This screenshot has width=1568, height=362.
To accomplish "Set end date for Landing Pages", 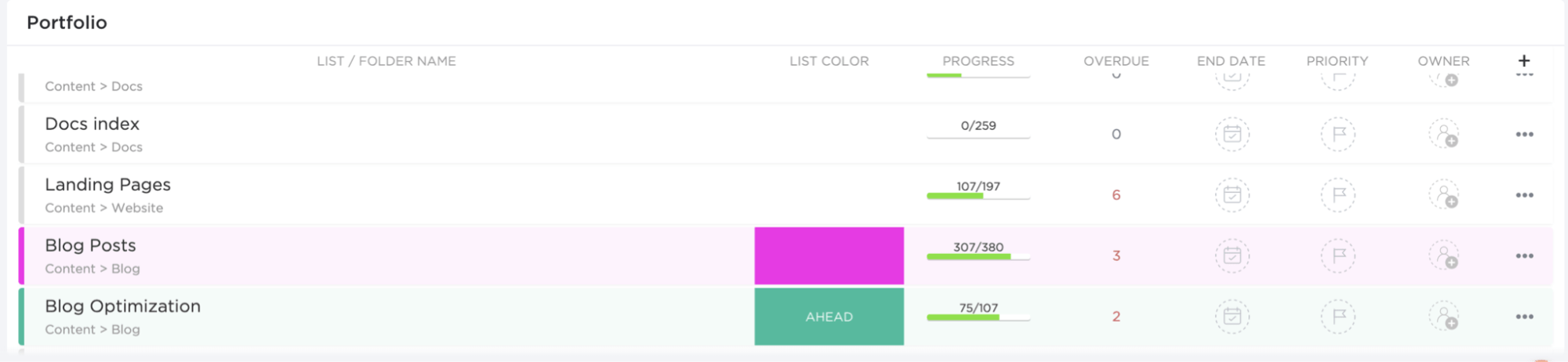I will coord(1231,195).
